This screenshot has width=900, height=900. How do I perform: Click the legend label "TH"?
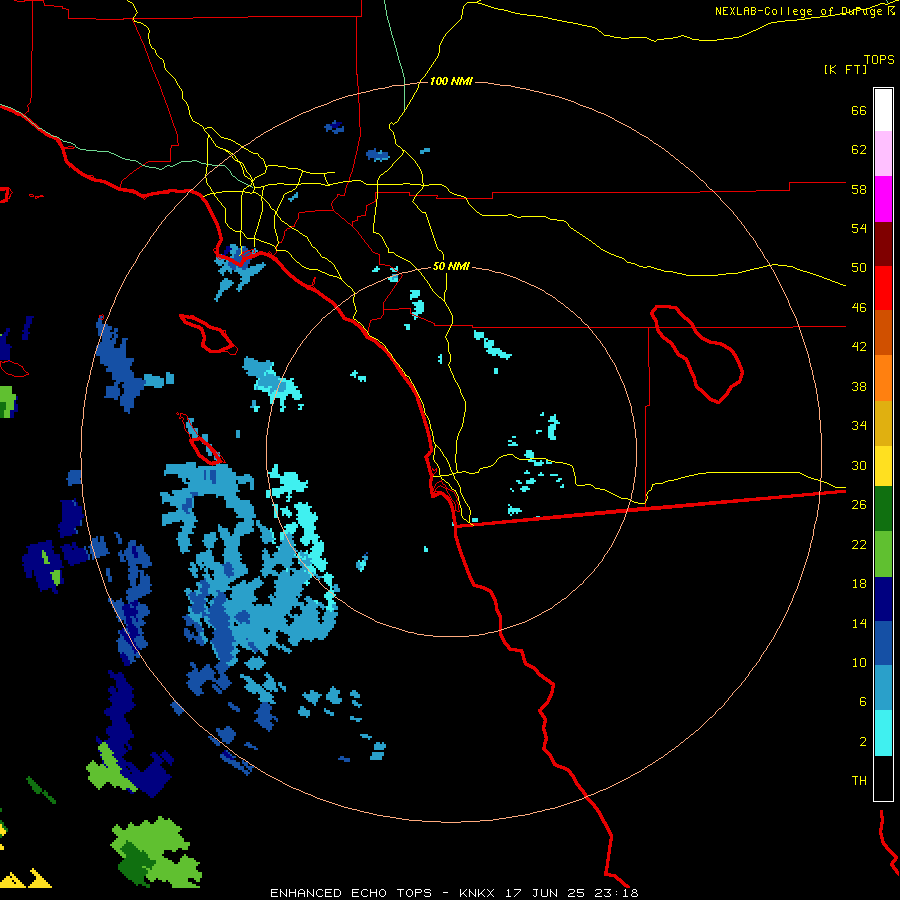859,781
